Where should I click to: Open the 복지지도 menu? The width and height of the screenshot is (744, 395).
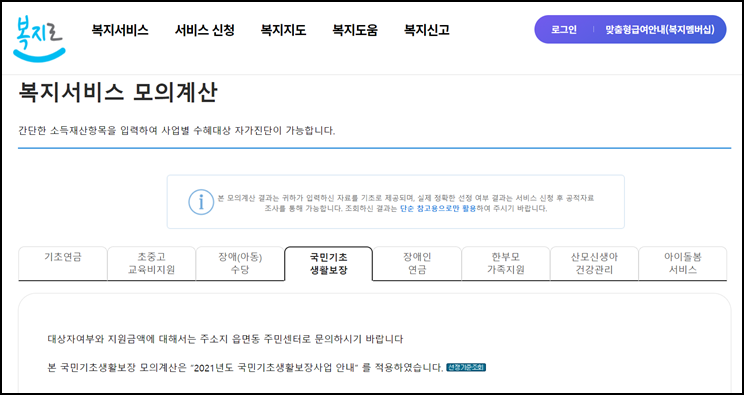click(x=283, y=30)
